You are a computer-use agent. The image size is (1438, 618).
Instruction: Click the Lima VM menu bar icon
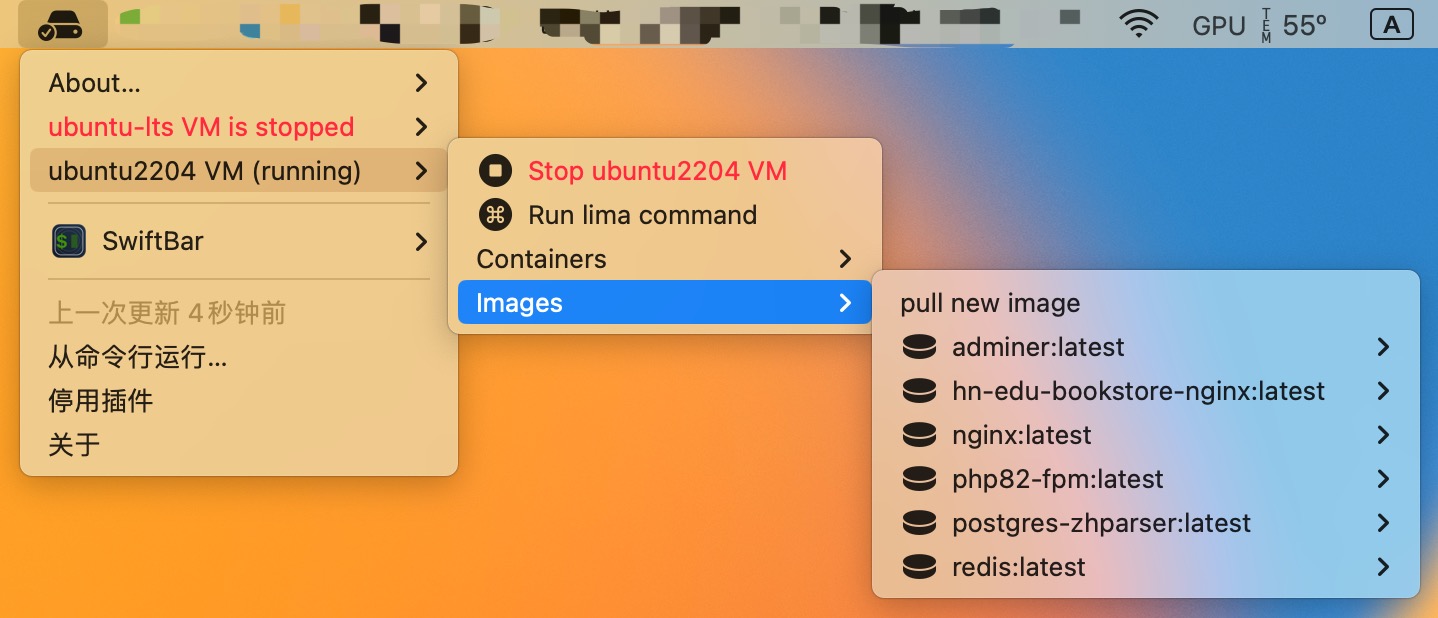click(59, 25)
